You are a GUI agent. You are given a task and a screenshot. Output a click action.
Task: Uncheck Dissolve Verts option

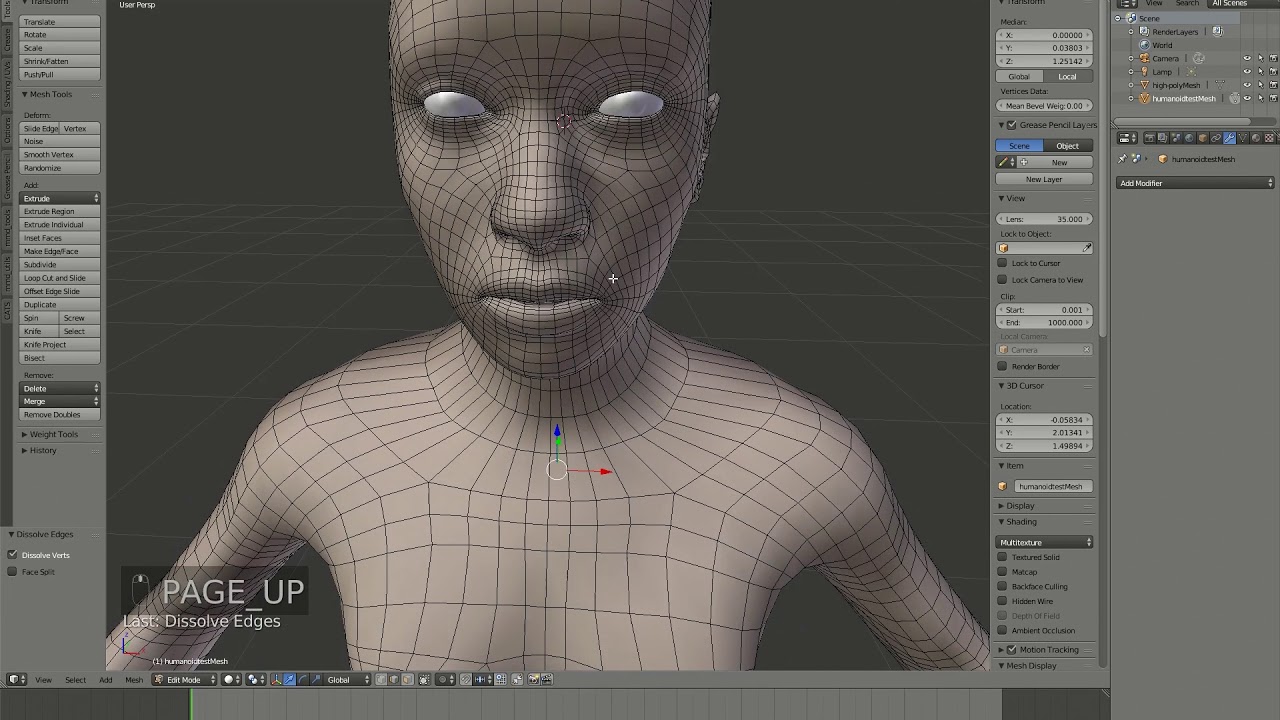pyautogui.click(x=12, y=555)
